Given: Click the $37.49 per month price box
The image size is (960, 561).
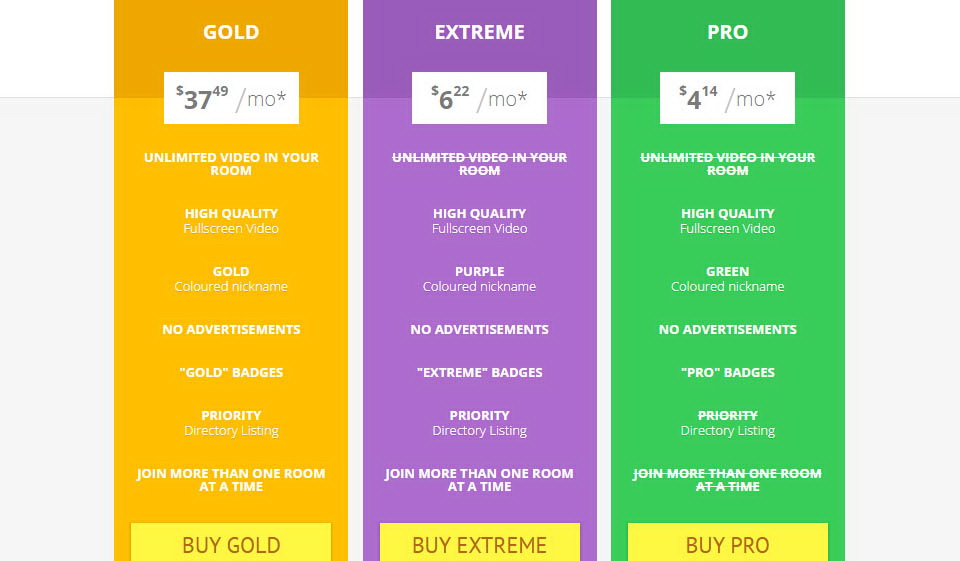Looking at the screenshot, I should pos(231,98).
